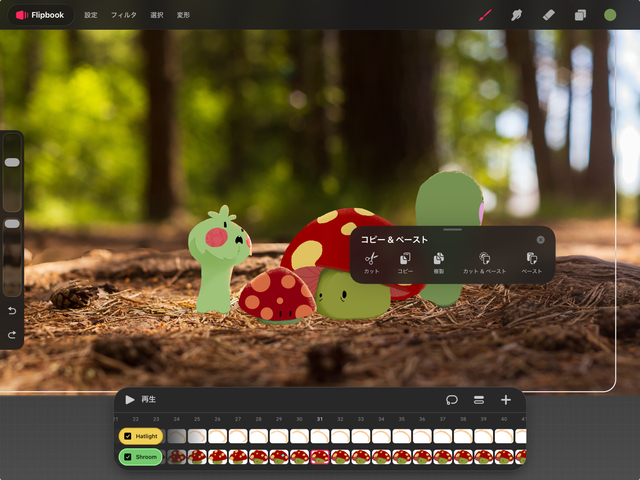The image size is (640, 480).
Task: Select Hatlight frame 39 thumbnail
Action: click(x=484, y=436)
